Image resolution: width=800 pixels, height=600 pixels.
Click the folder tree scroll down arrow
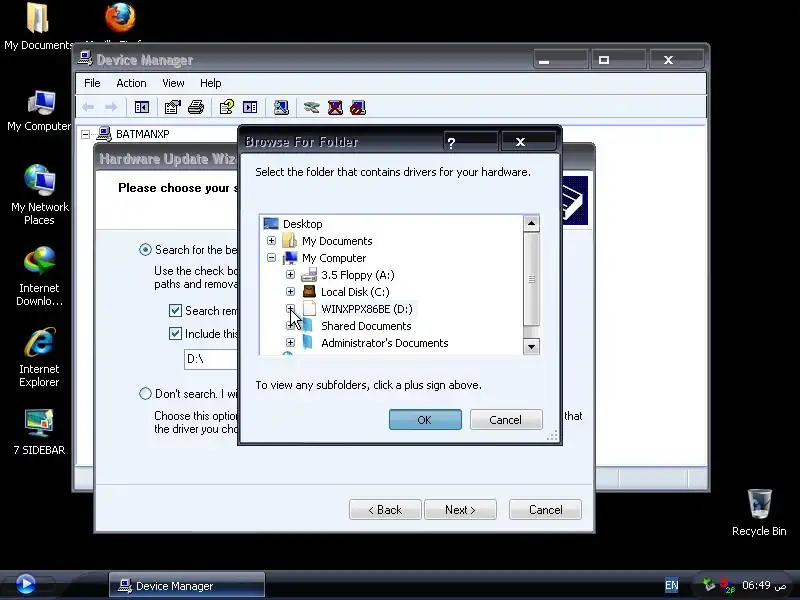pos(531,347)
